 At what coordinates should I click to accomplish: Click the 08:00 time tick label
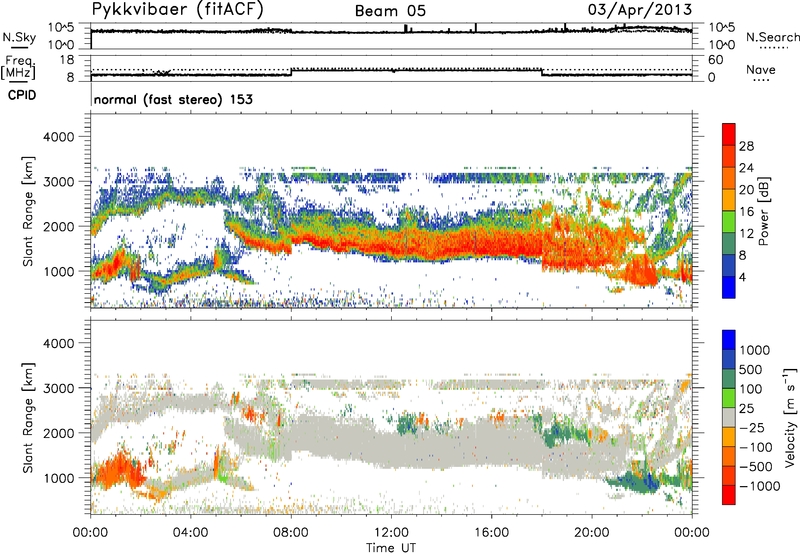tap(291, 533)
